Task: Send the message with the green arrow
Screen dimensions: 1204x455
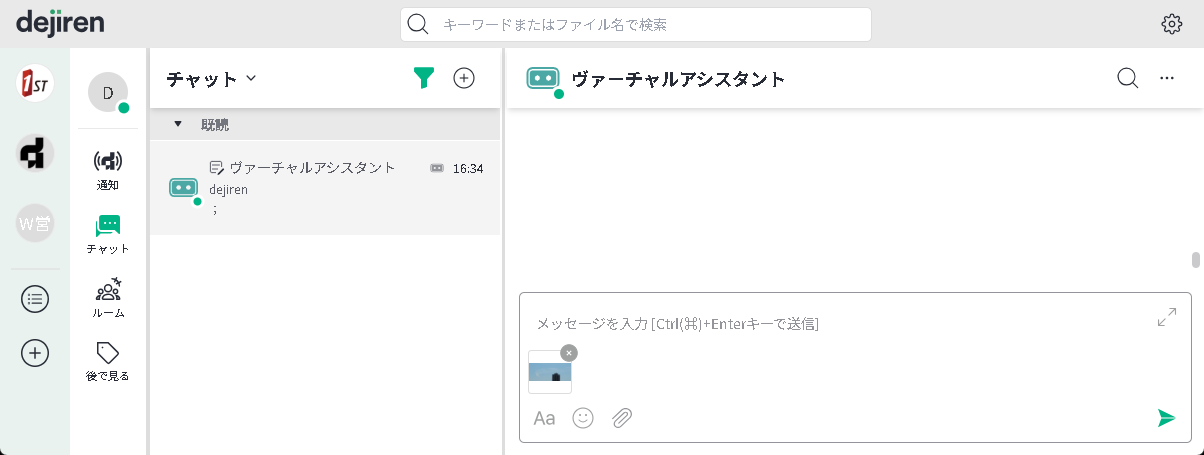Action: click(1166, 418)
